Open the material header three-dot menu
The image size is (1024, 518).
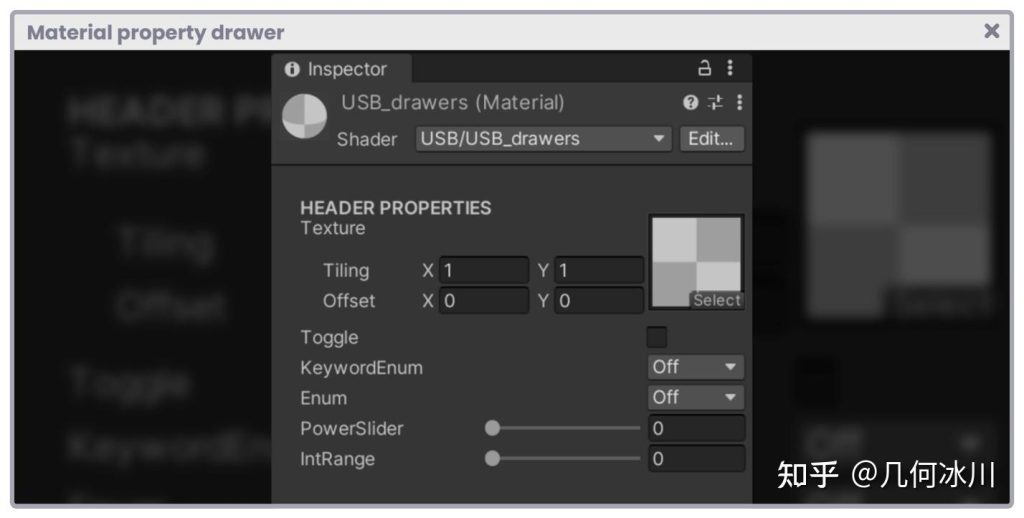point(739,102)
